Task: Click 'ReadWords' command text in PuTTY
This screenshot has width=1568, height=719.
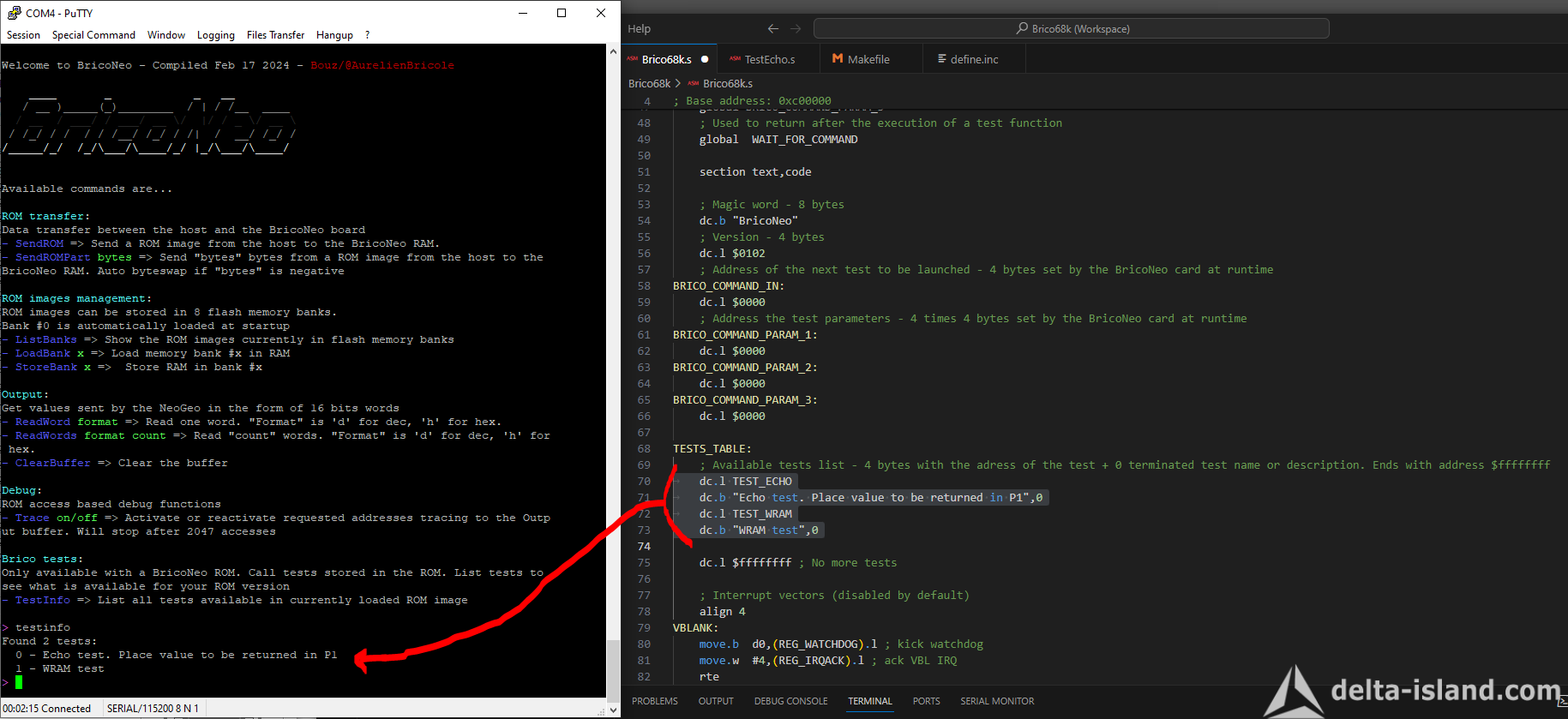Action: (45, 435)
